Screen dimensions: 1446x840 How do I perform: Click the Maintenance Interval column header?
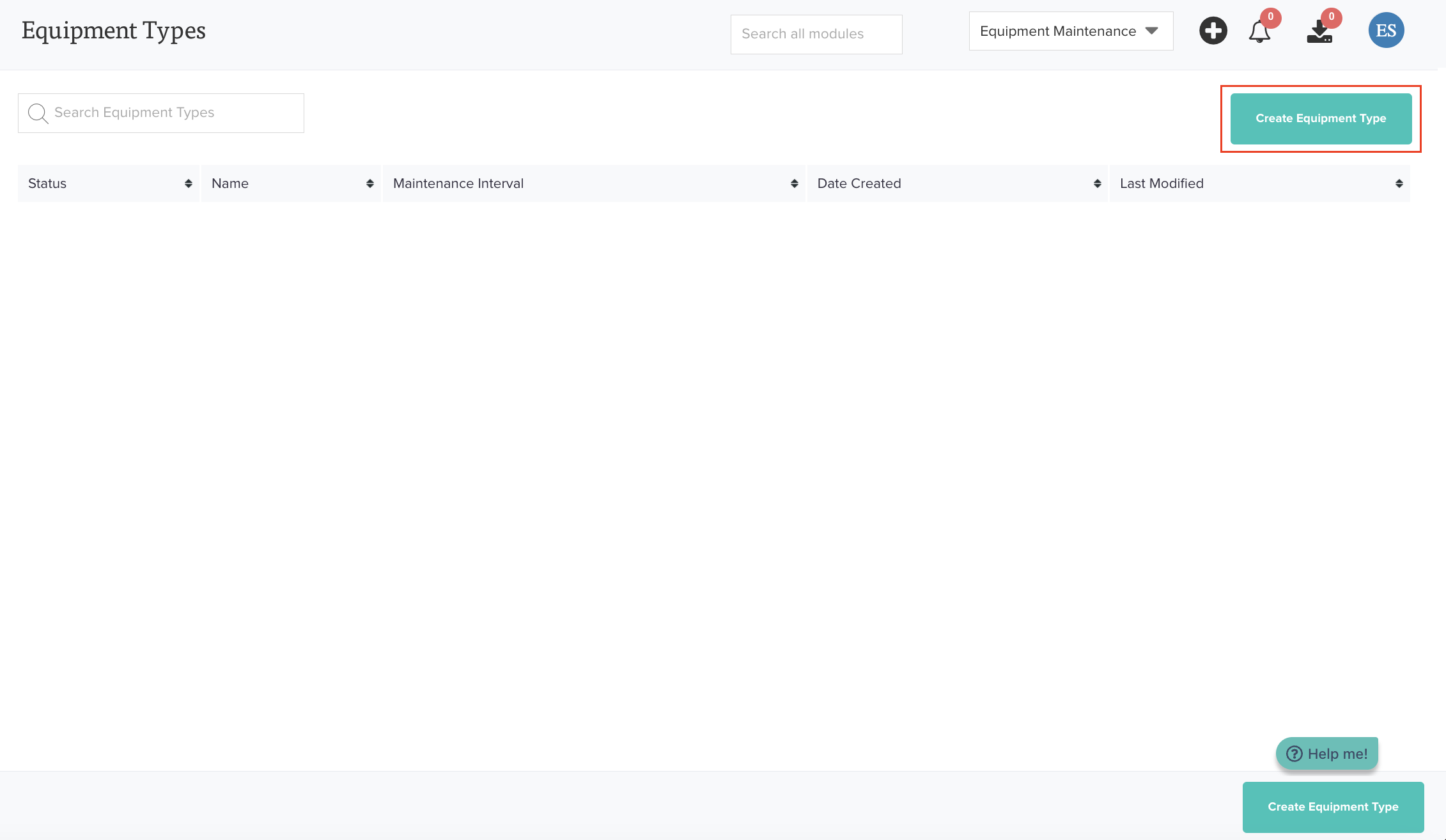click(x=458, y=183)
